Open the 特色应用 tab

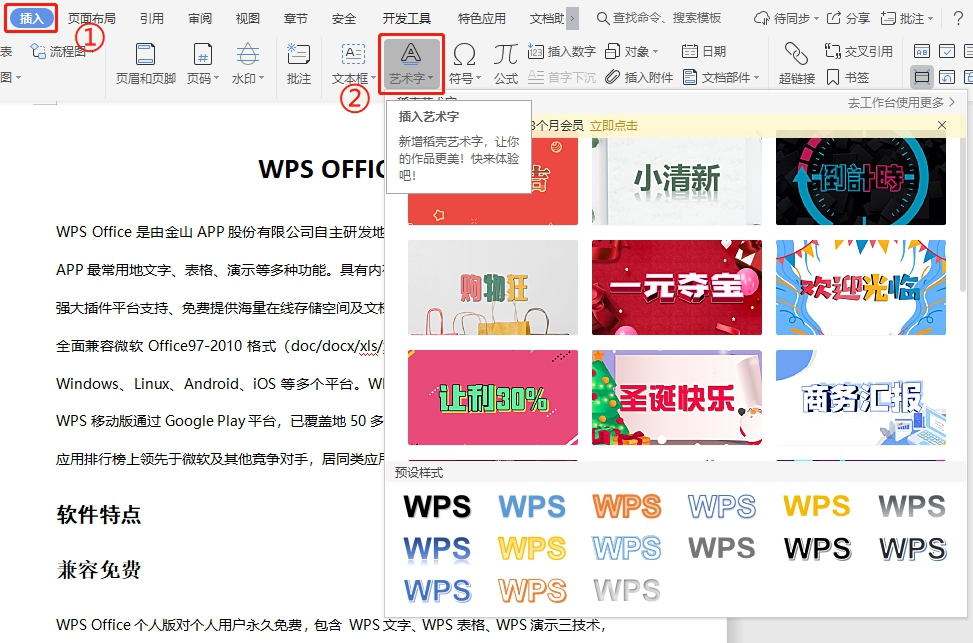point(482,19)
